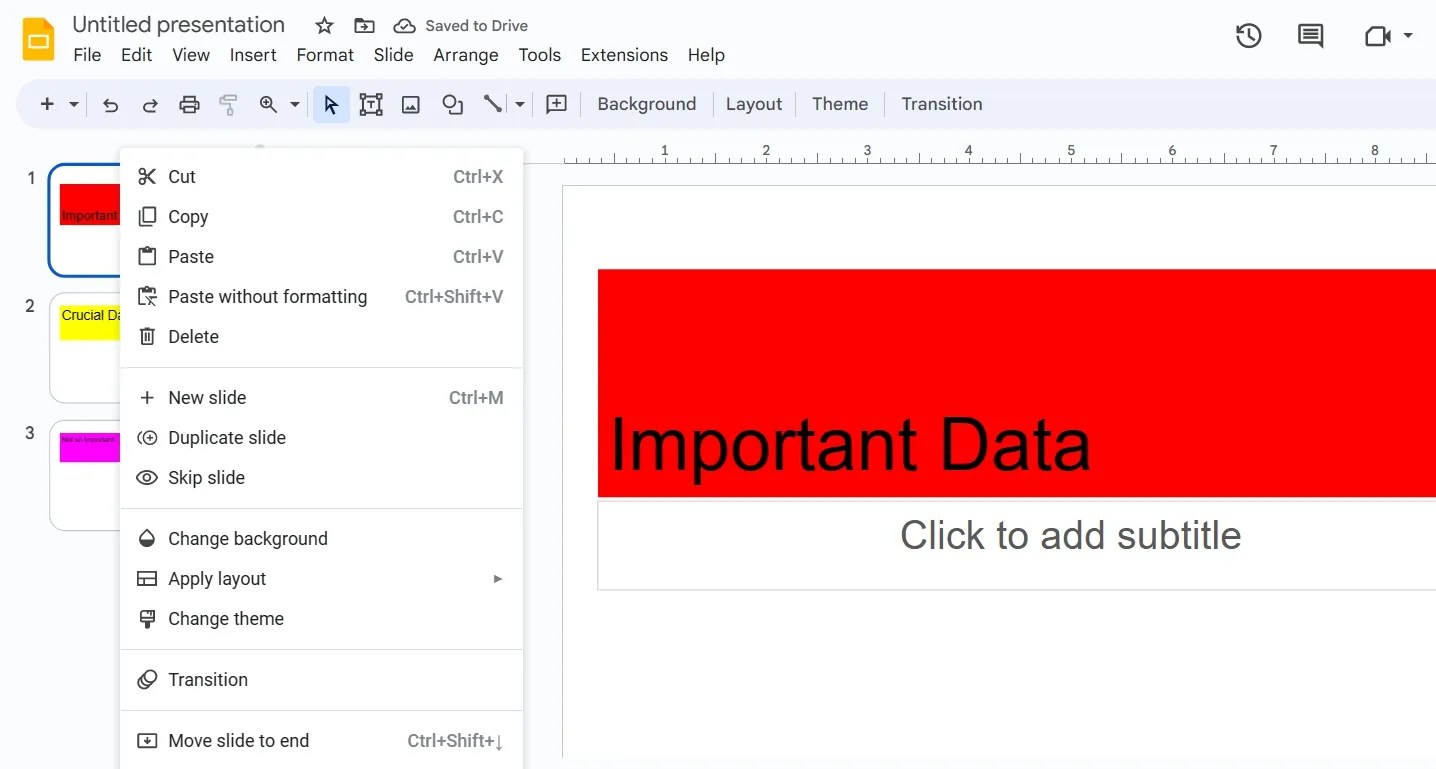The height and width of the screenshot is (769, 1436).
Task: Expand the New slide dropdown arrow
Action: tap(72, 103)
